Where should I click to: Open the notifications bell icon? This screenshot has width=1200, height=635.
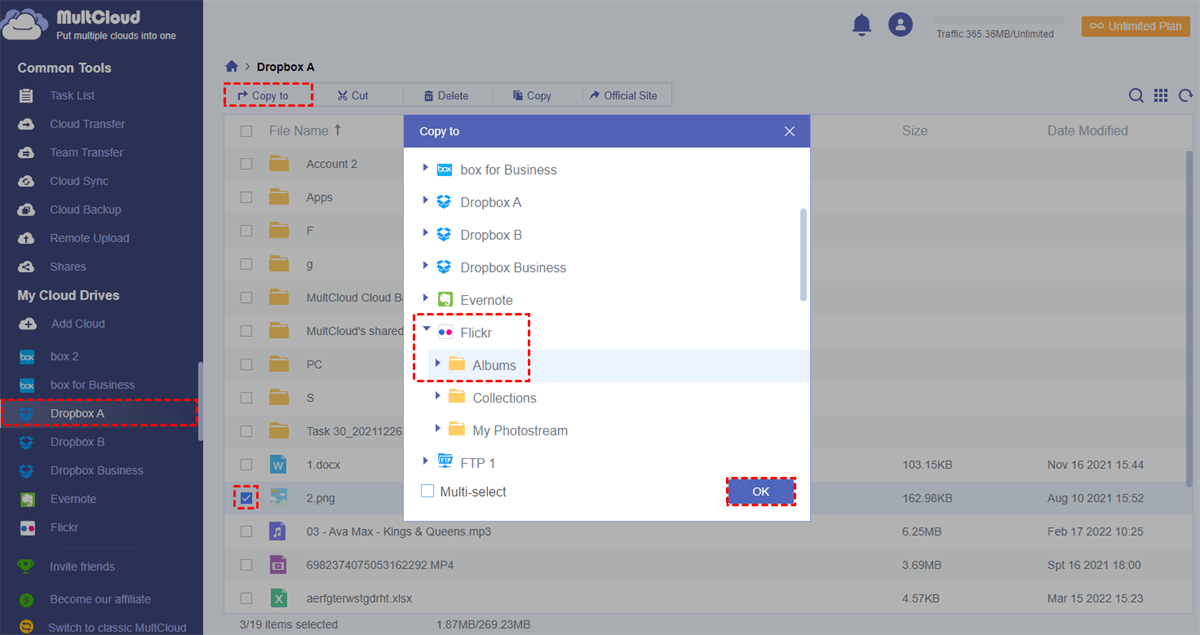862,25
